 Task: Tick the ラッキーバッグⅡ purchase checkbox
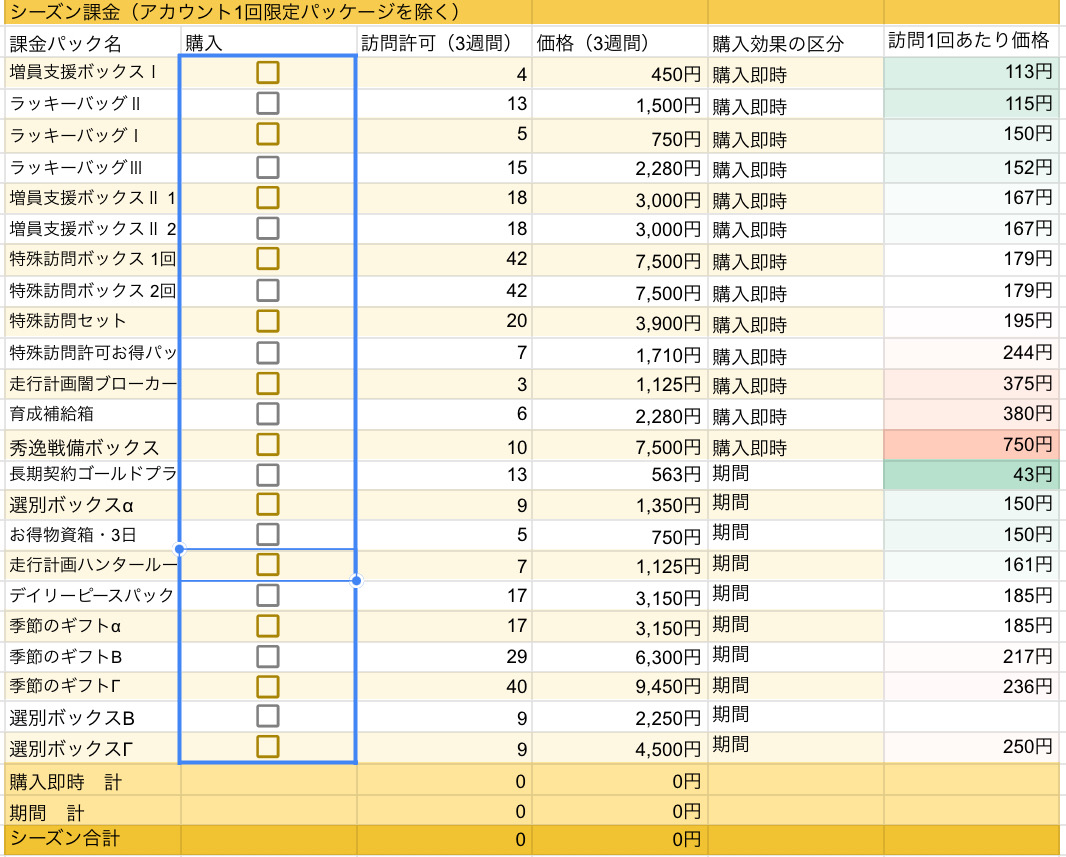(267, 103)
